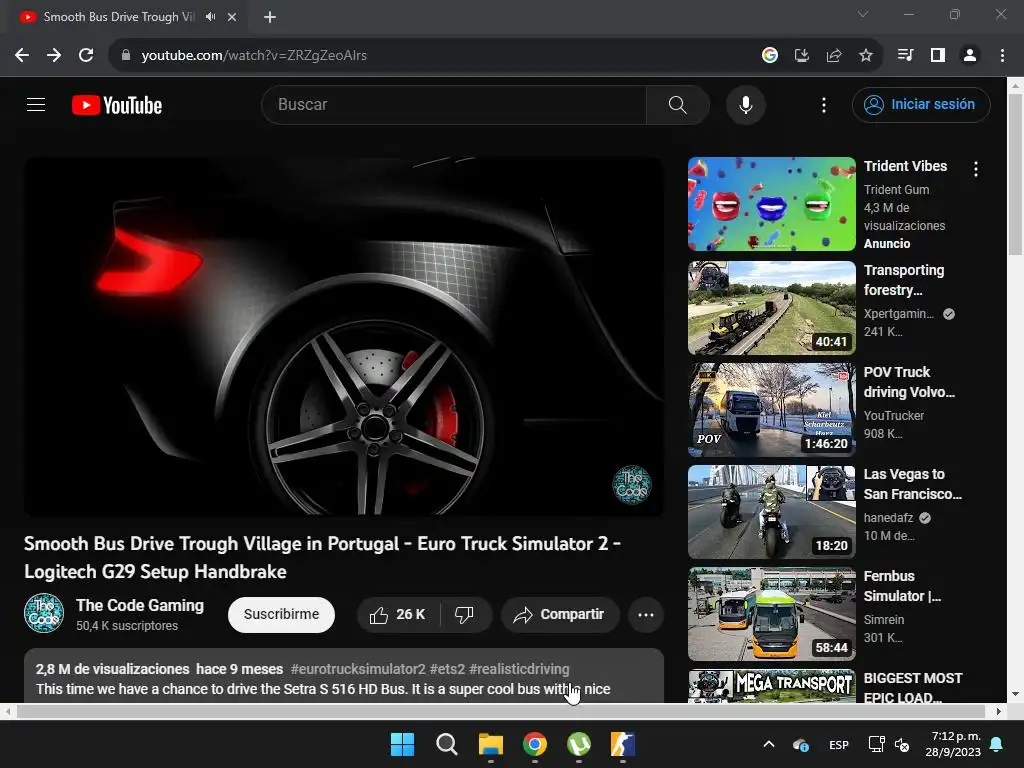Open ESP language selector
The height and width of the screenshot is (768, 1024).
(839, 744)
